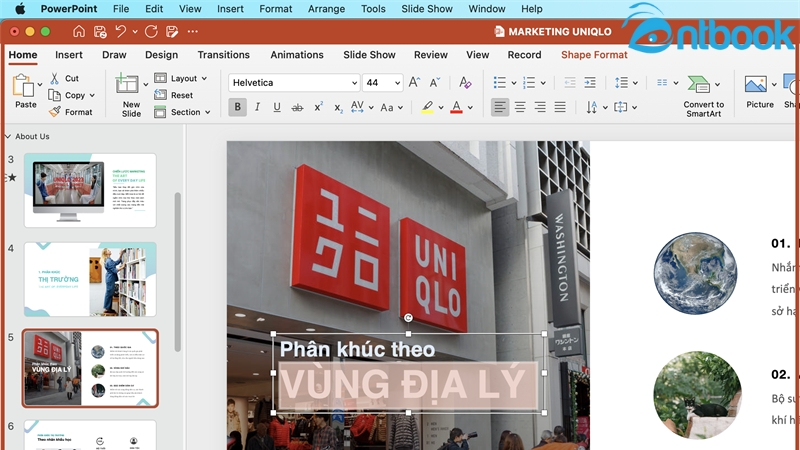Toggle Italic formatting

point(257,107)
